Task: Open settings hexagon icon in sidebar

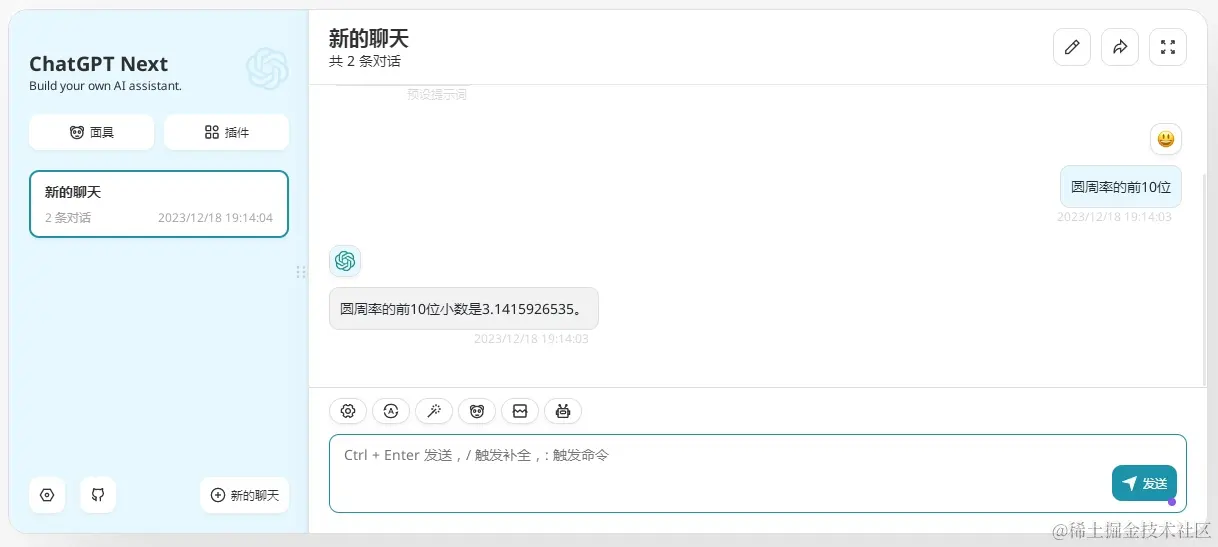Action: (47, 495)
